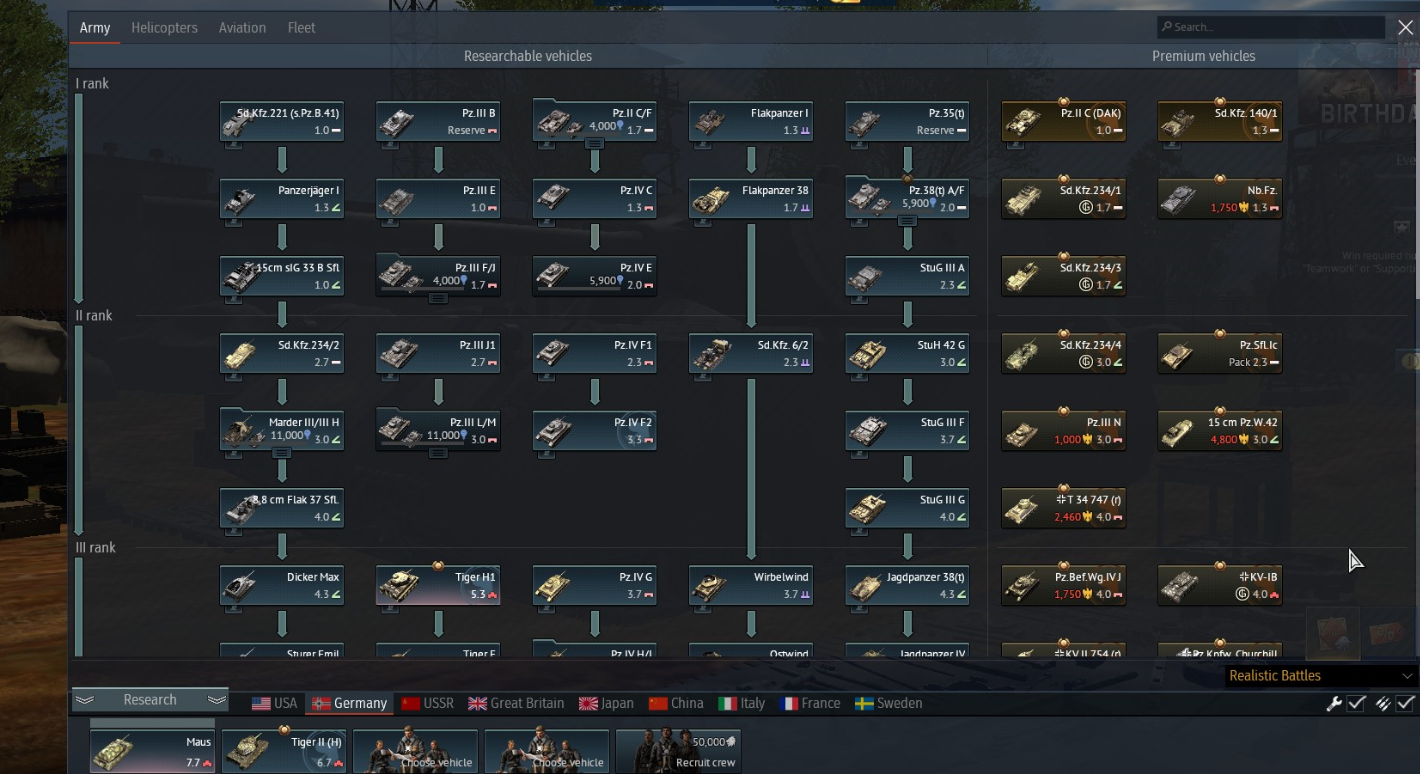
Task: Click the Sweden flag icon
Action: pyautogui.click(x=861, y=703)
